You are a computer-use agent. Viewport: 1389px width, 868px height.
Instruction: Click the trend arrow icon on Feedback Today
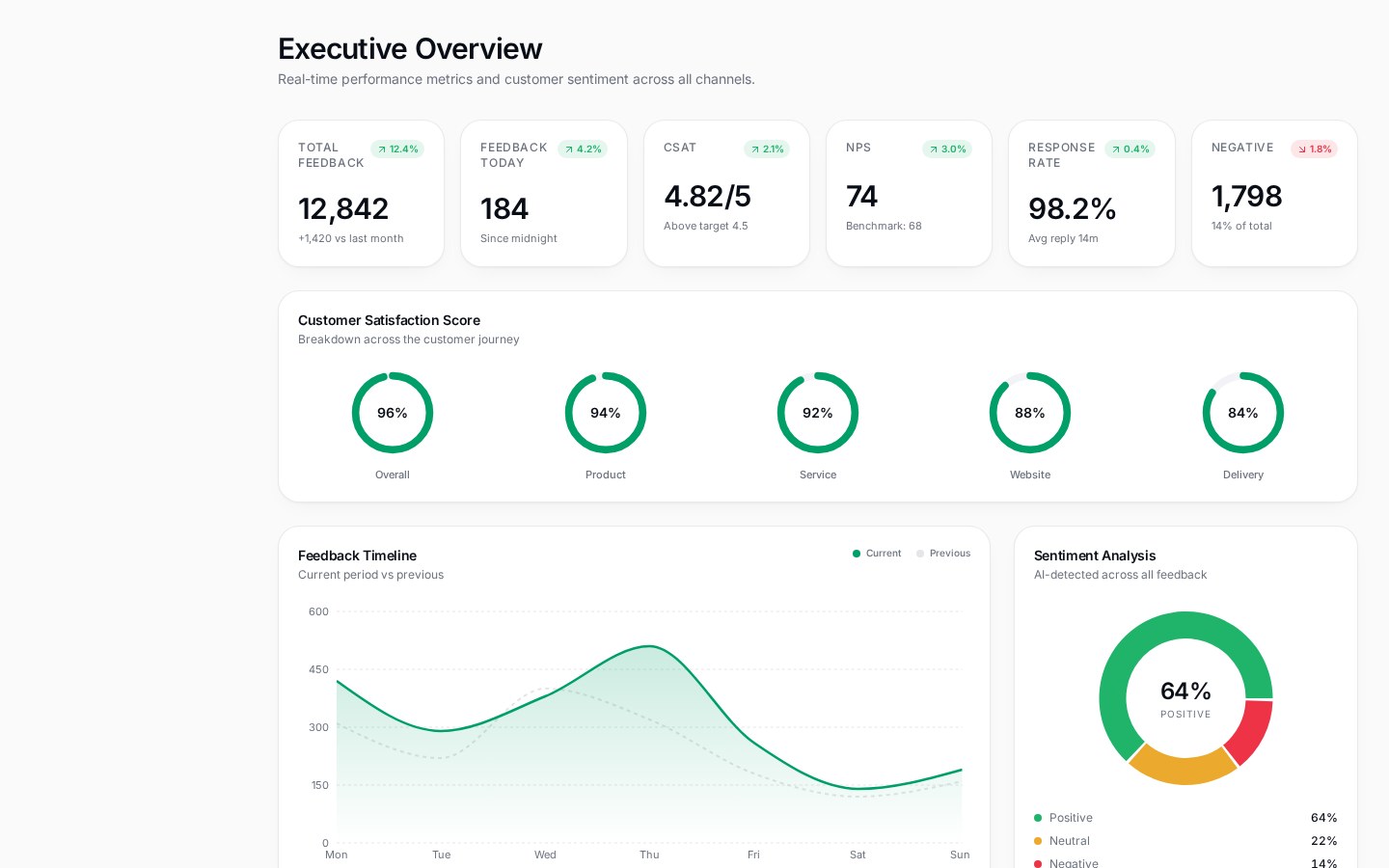pyautogui.click(x=569, y=149)
